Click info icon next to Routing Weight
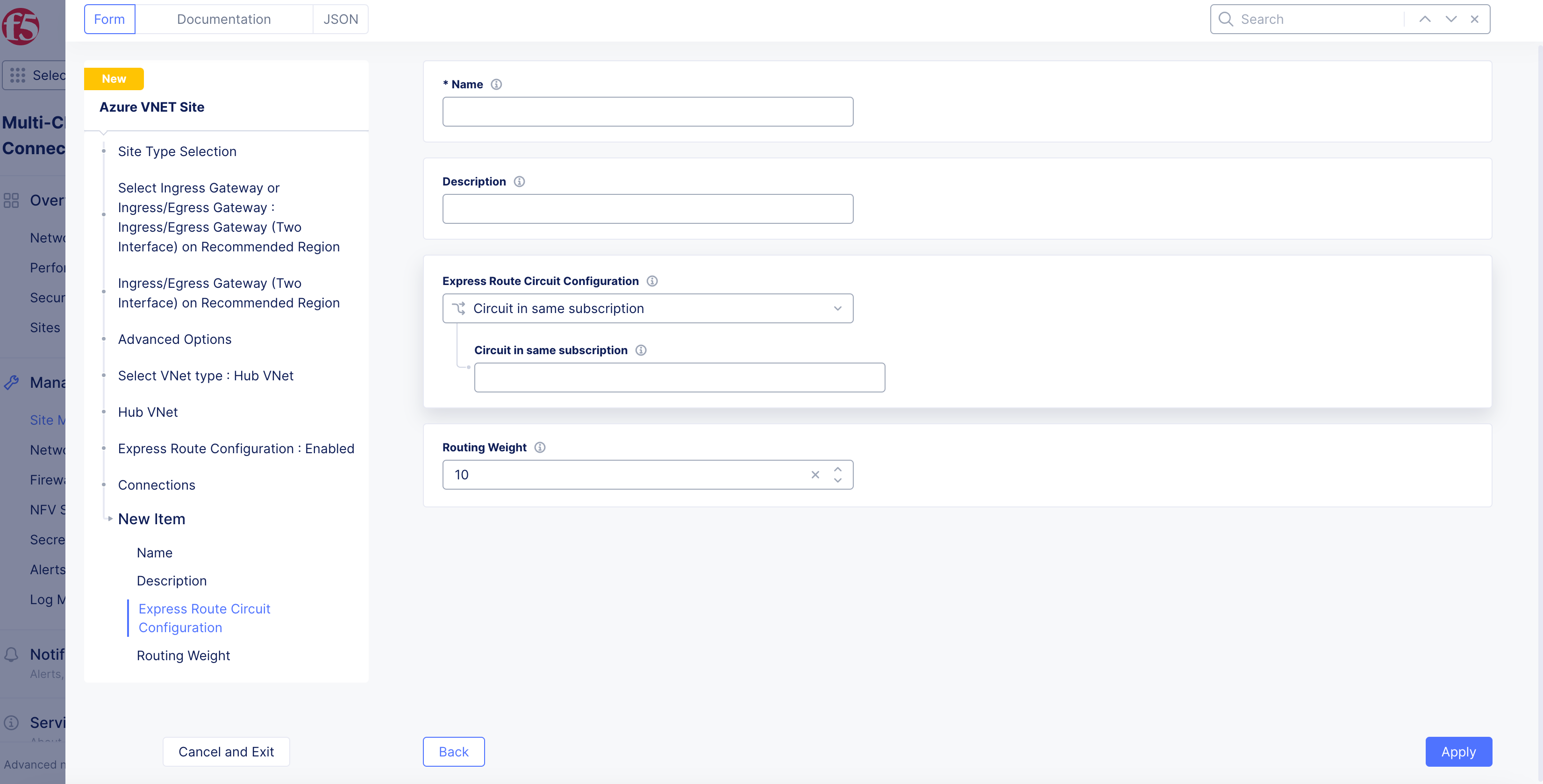 coord(540,448)
